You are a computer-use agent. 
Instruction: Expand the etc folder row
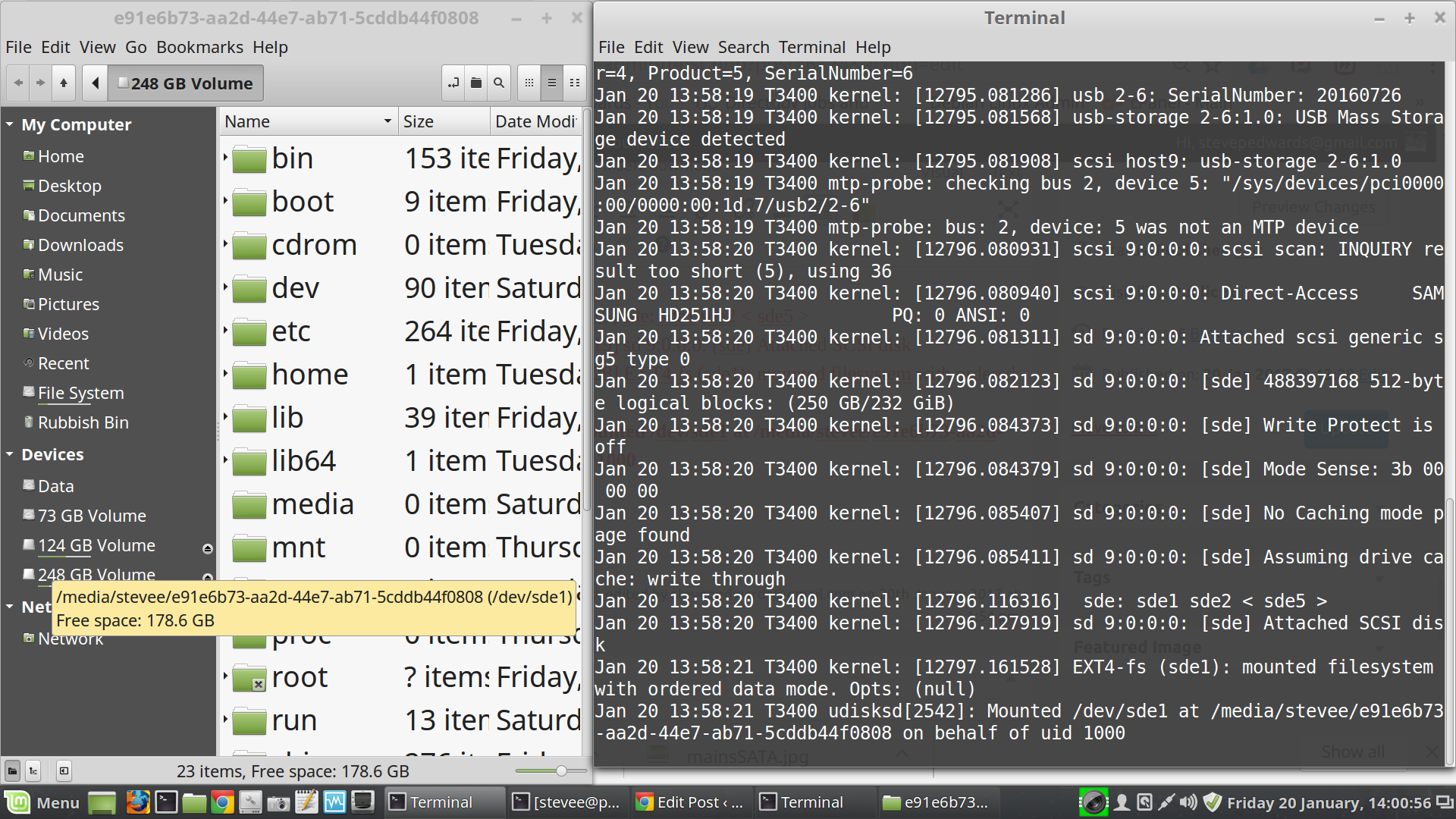point(225,331)
